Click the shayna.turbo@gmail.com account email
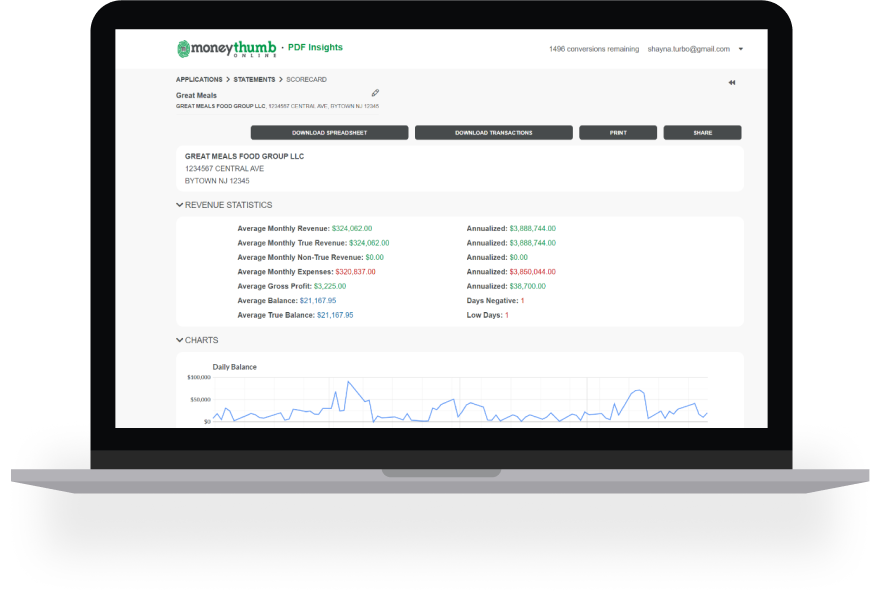The image size is (878, 599). click(x=688, y=49)
